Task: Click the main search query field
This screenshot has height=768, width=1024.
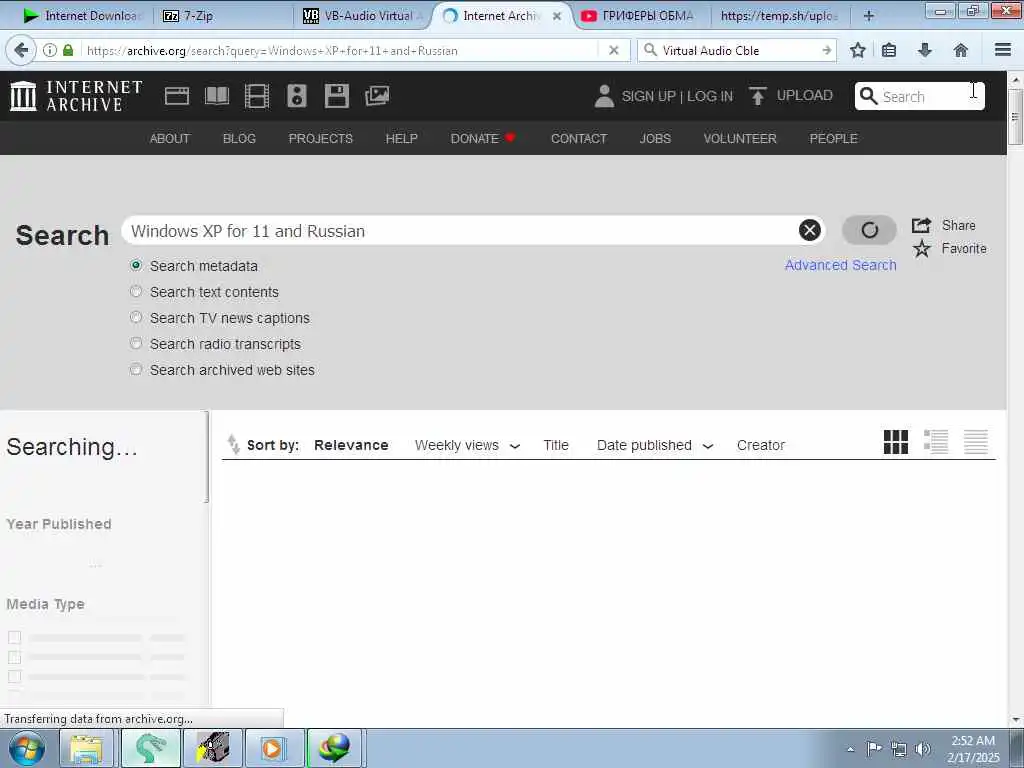Action: pos(460,231)
